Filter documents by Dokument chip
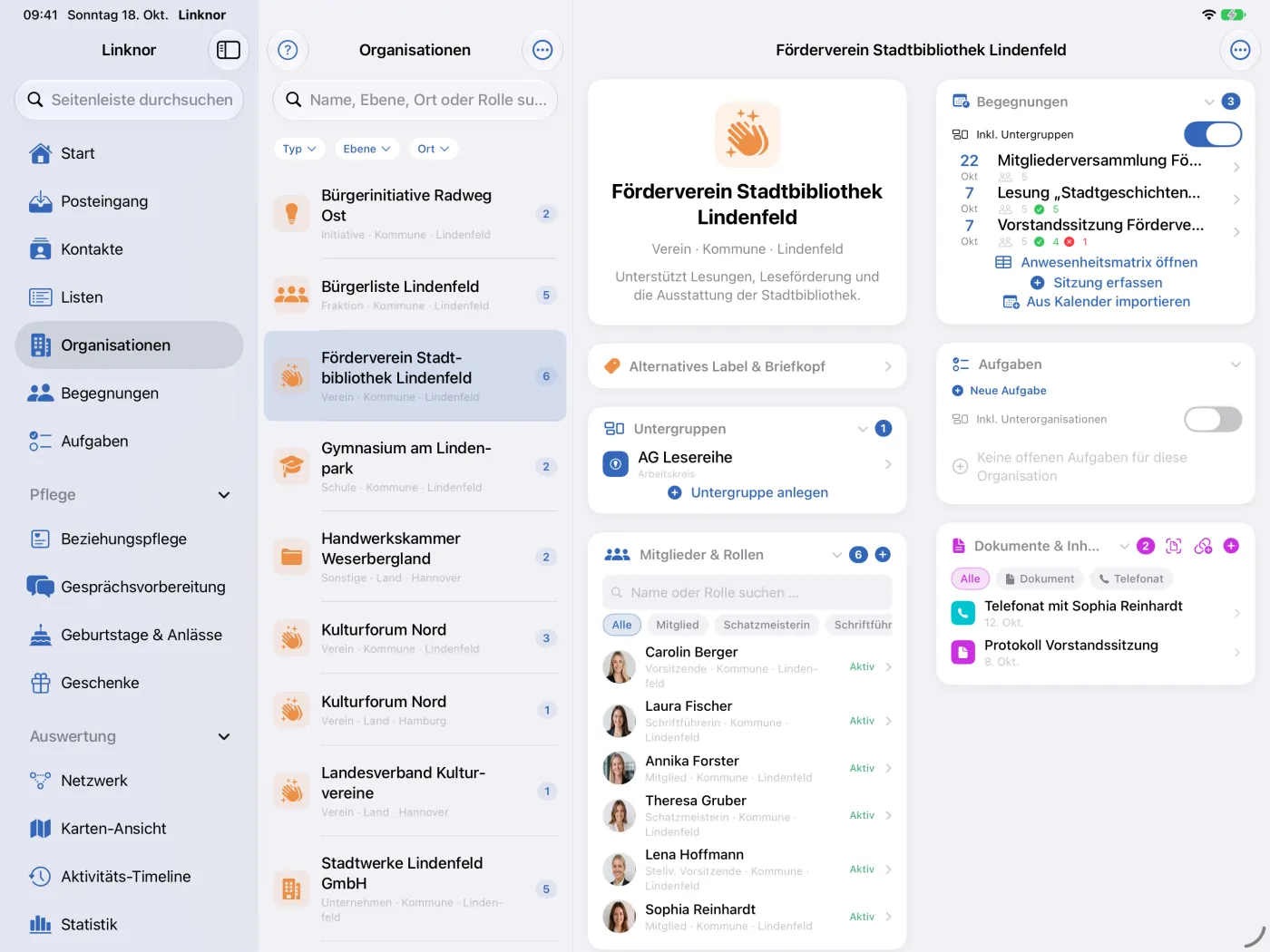 [1040, 578]
